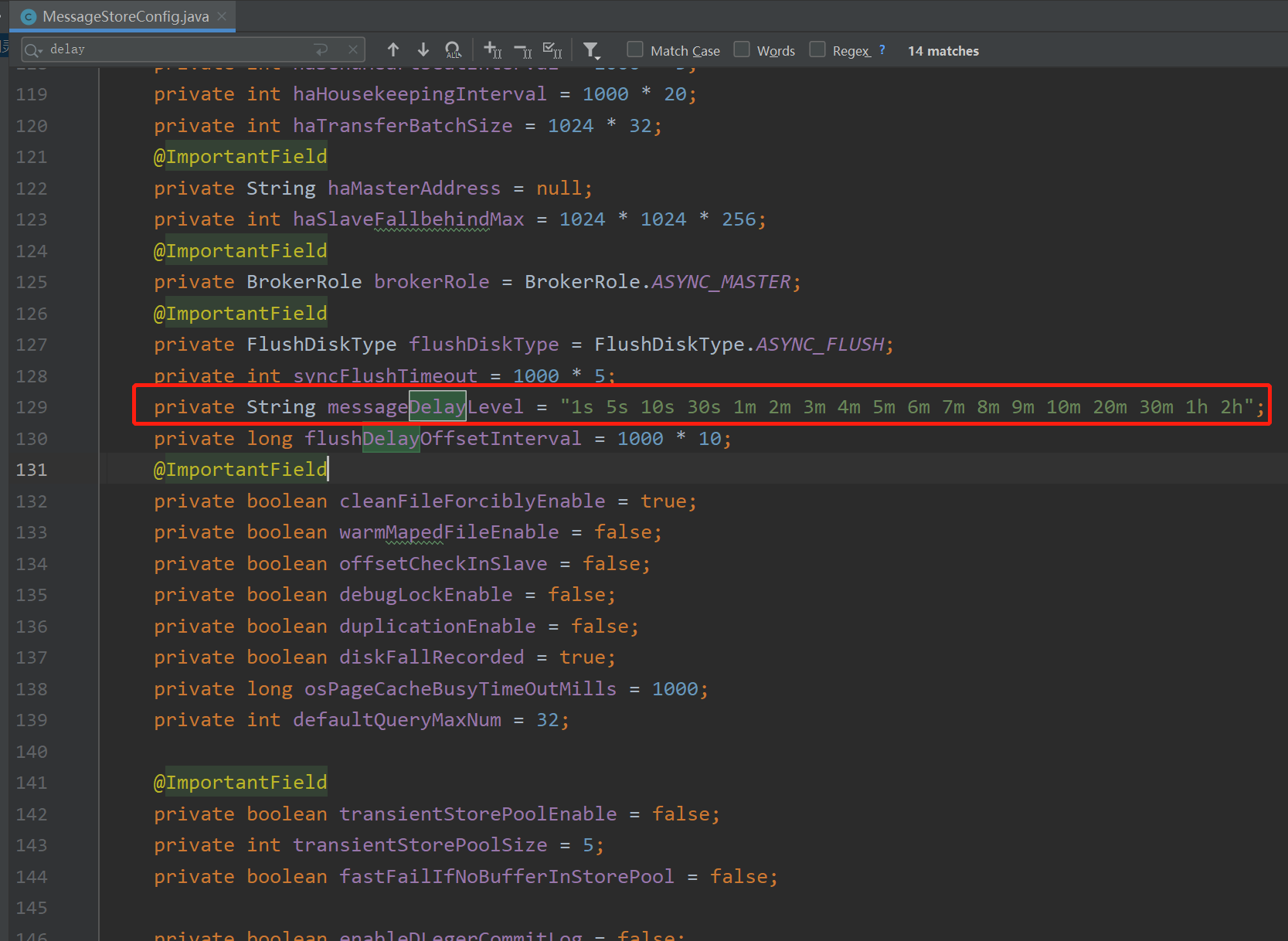Select all search occurrences

(552, 50)
